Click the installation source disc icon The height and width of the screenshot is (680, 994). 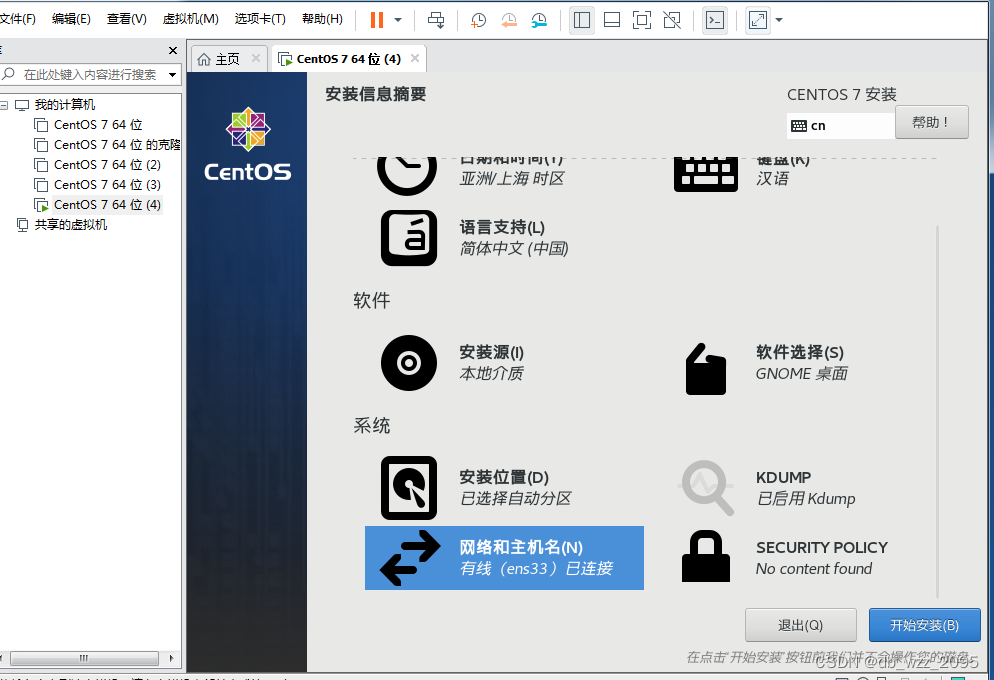[x=409, y=363]
